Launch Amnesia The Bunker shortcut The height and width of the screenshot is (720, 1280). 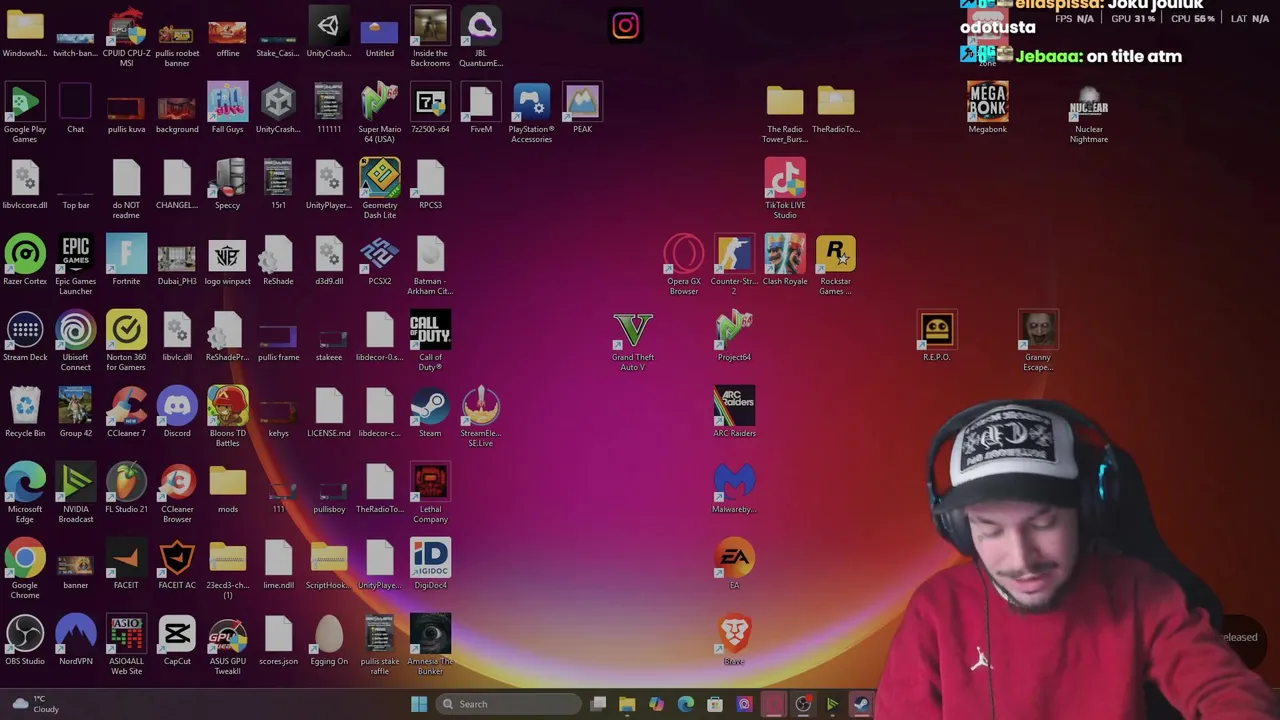430,645
